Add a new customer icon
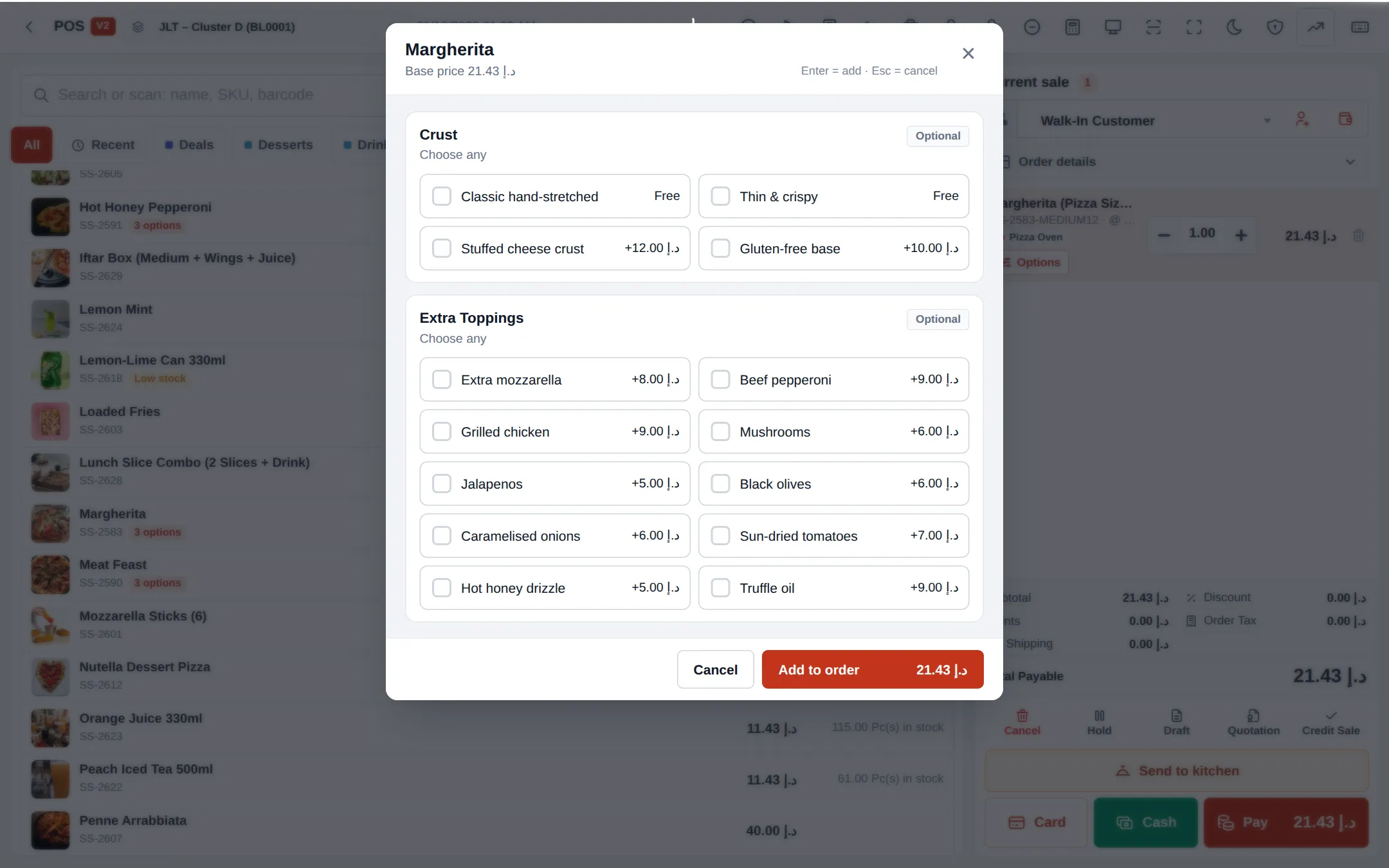The height and width of the screenshot is (868, 1389). (x=1302, y=120)
